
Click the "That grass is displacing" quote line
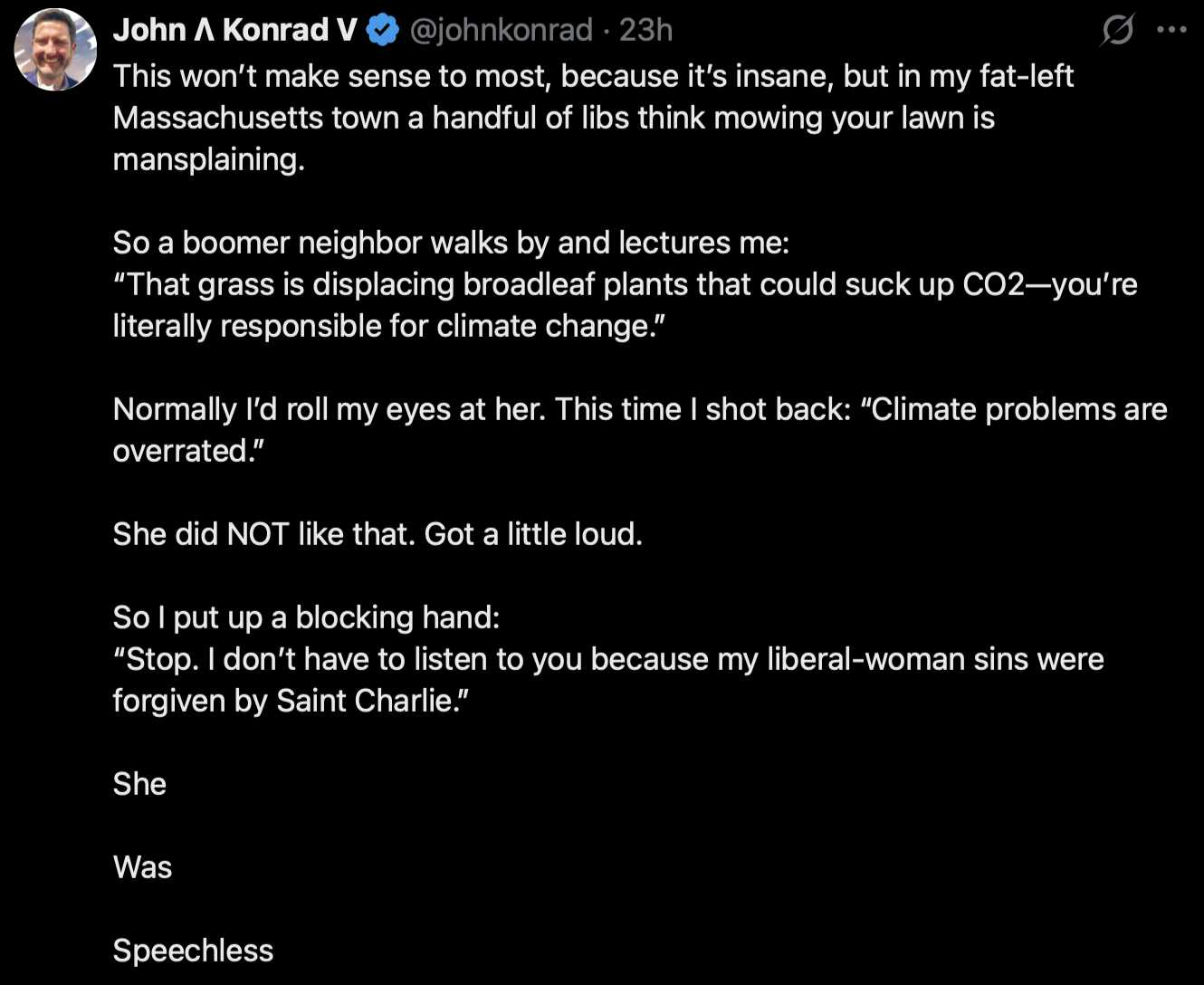click(625, 284)
